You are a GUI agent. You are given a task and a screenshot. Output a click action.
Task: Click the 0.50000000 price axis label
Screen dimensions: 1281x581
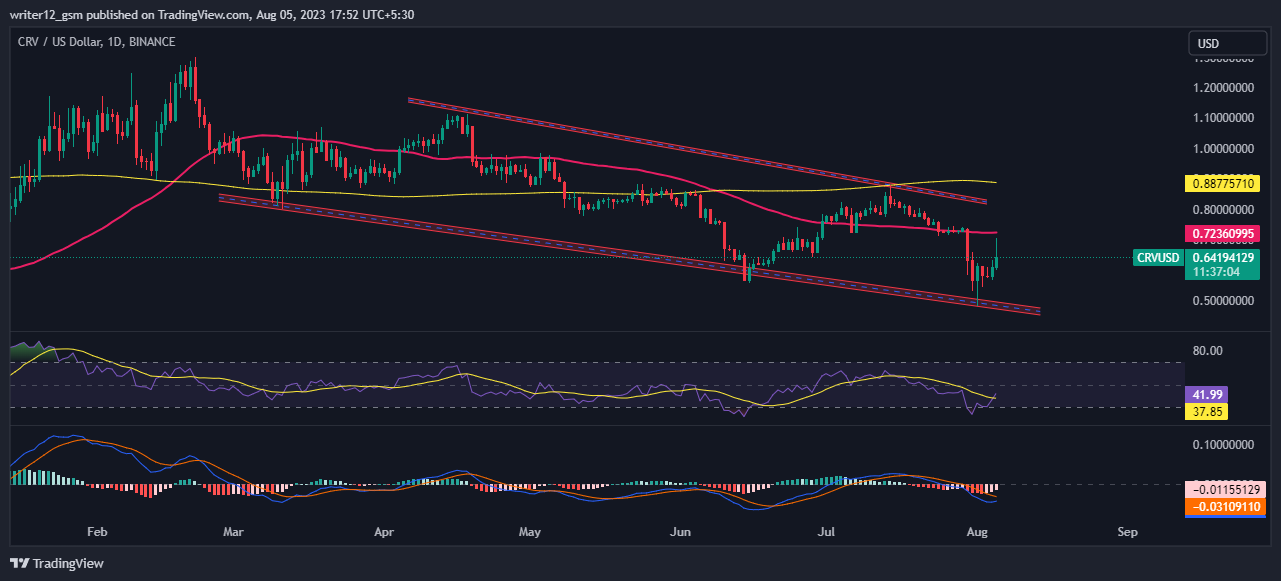click(1224, 300)
